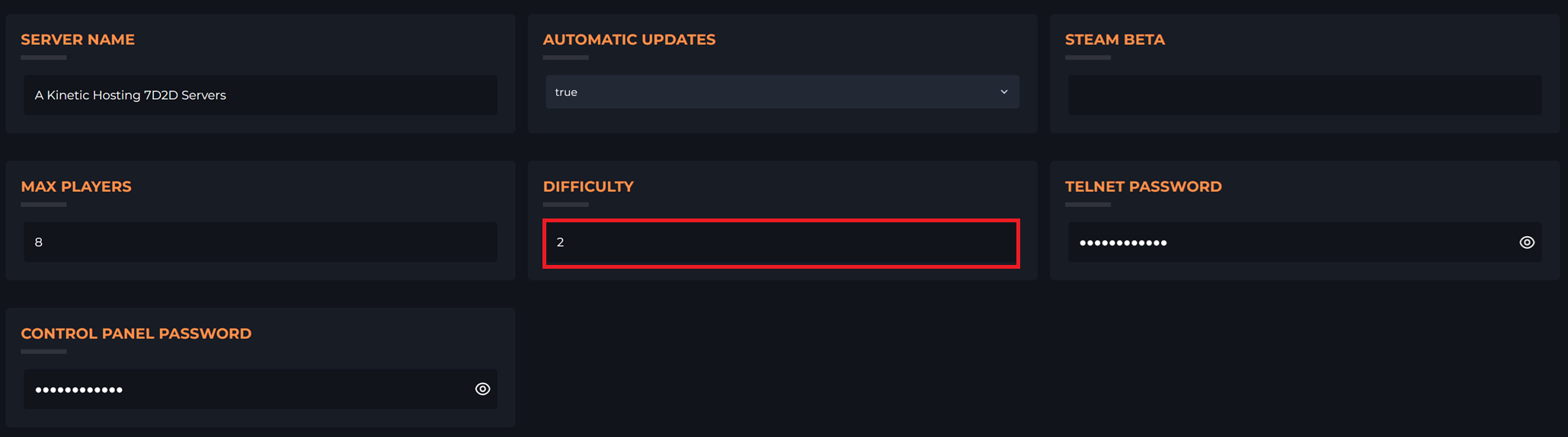Click the SERVER NAME heading label
The image size is (1568, 437).
coord(78,40)
